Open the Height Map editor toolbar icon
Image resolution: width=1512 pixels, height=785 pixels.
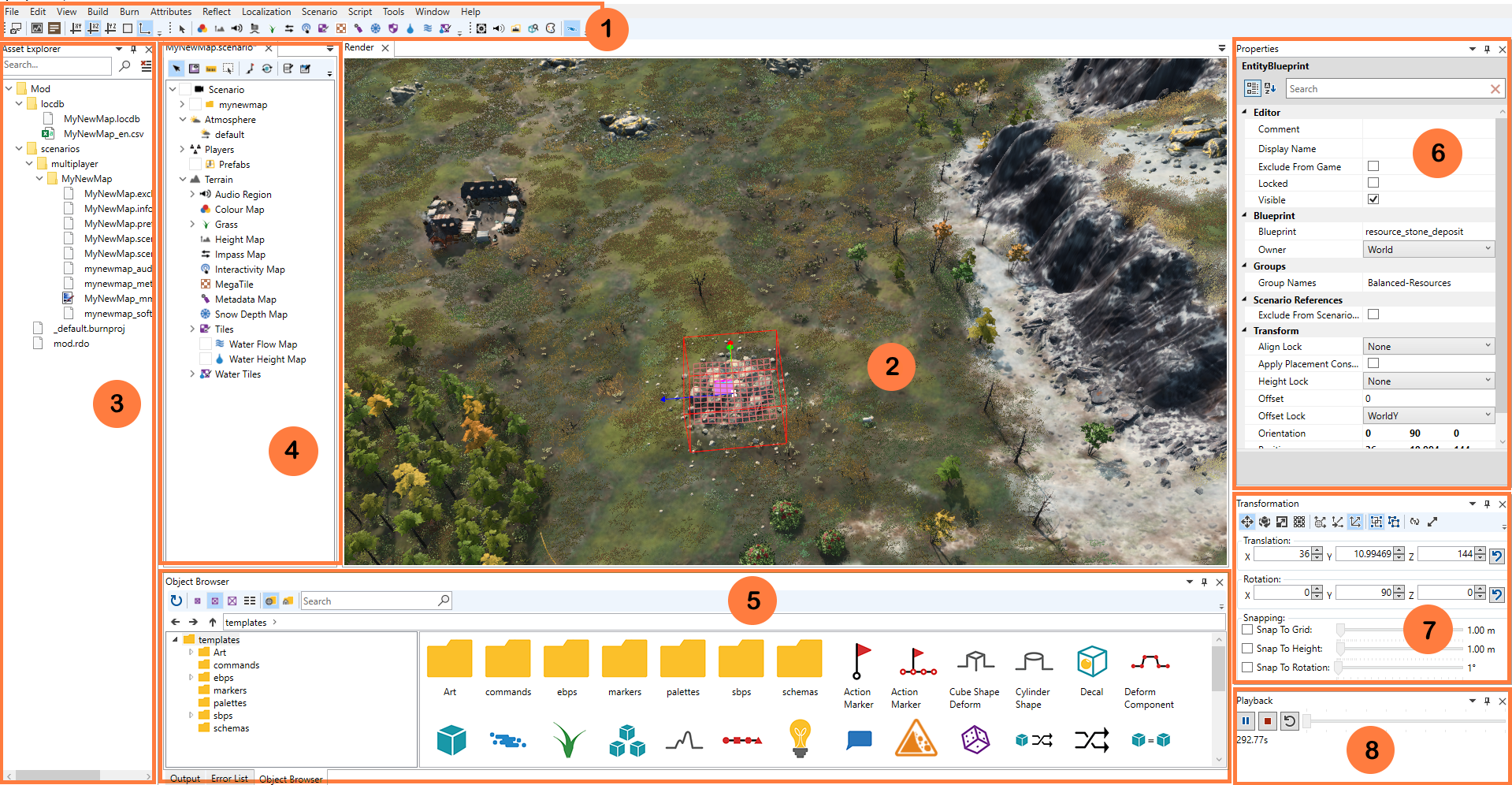click(219, 28)
